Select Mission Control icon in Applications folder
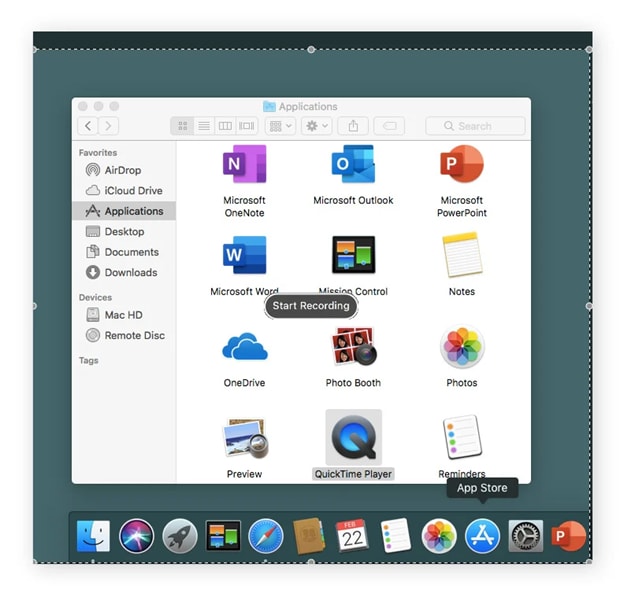This screenshot has width=624, height=601. tap(353, 255)
